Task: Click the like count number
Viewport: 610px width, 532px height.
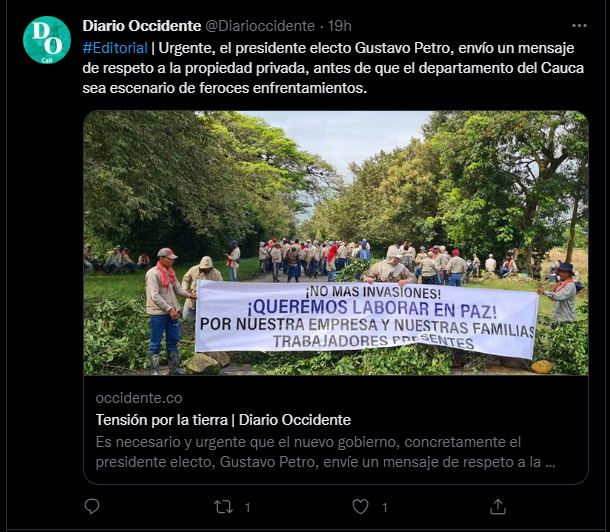Action: coord(385,508)
